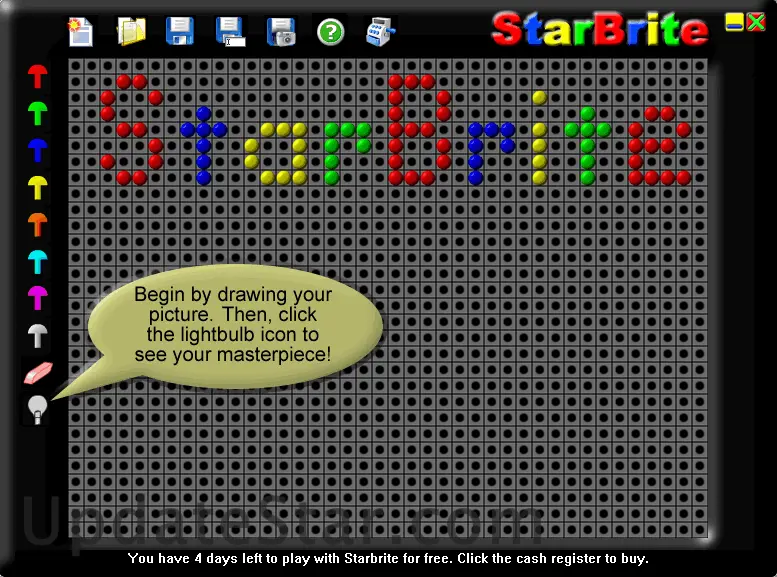Dismiss the 'Begin by drawing your picture' bubble
This screenshot has width=777, height=577.
233,325
